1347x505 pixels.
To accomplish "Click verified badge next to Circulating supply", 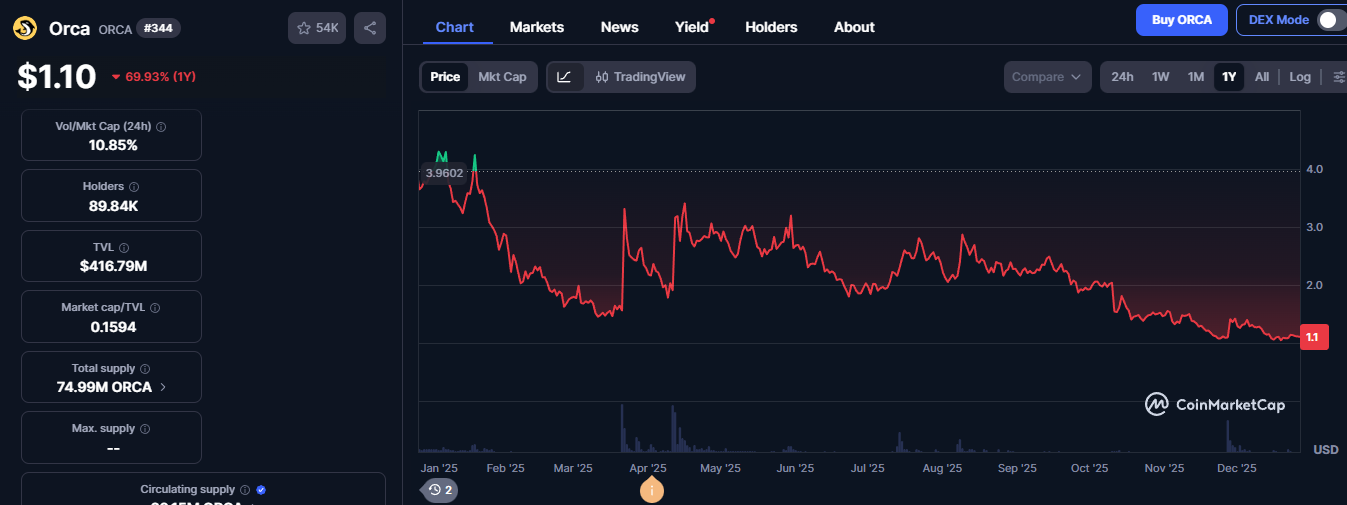I will coord(261,490).
